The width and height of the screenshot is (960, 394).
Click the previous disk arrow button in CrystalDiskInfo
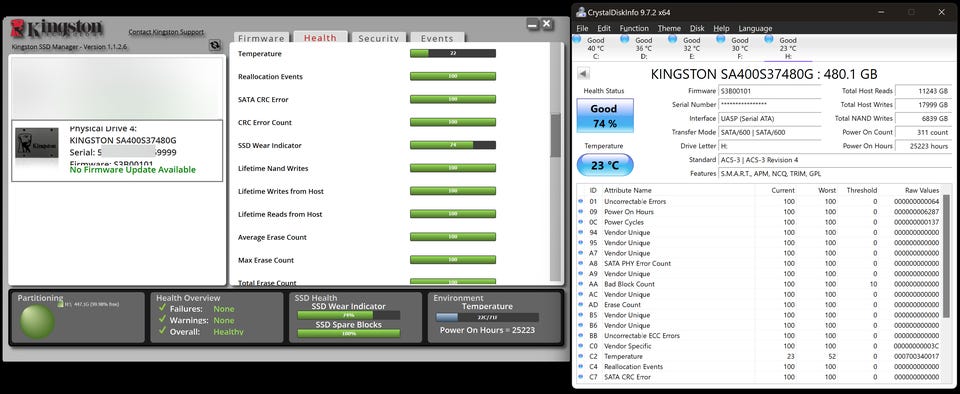tap(583, 74)
